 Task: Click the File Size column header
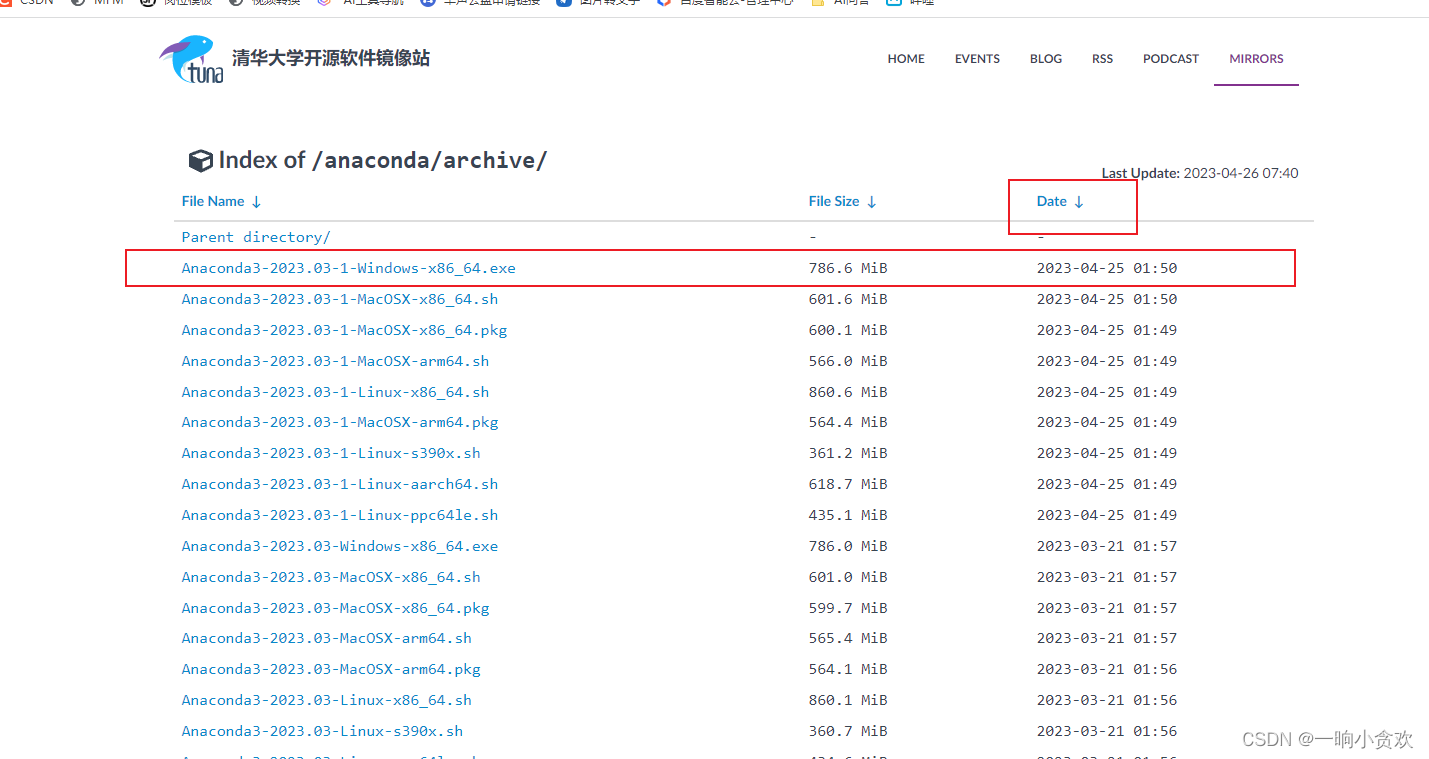coord(834,202)
